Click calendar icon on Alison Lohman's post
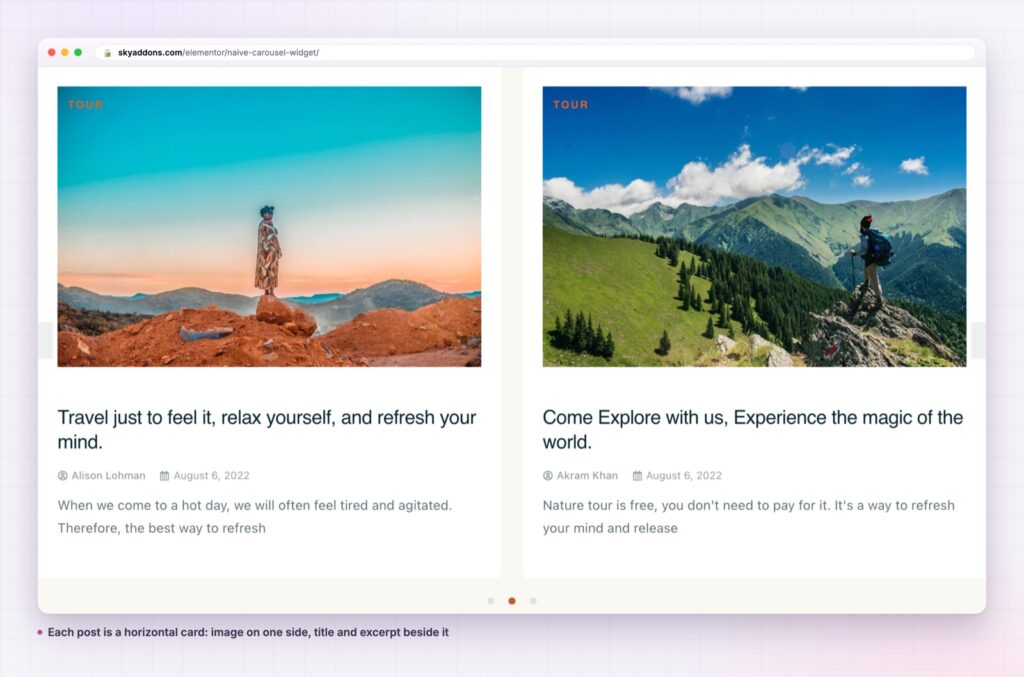 pyautogui.click(x=165, y=476)
